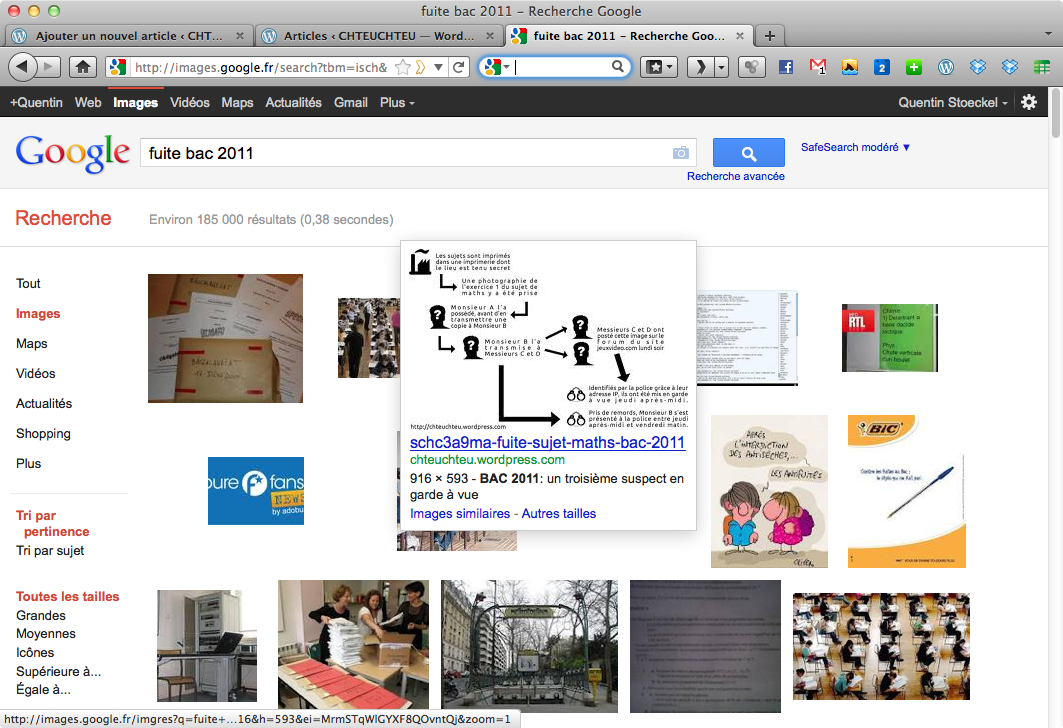
Task: Click the Images similaires link
Action: pos(460,514)
